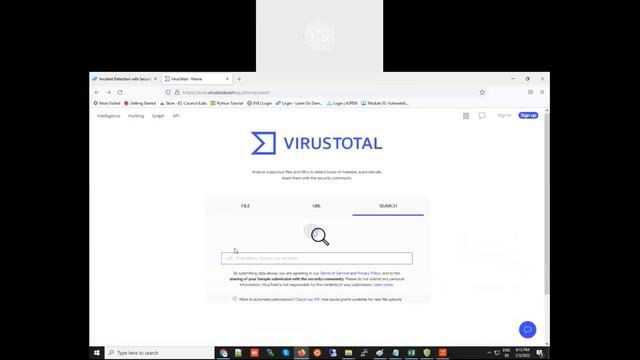Viewport: 640px width, 360px height.
Task: Close the VirusTotal - Home tab
Action: 227,79
